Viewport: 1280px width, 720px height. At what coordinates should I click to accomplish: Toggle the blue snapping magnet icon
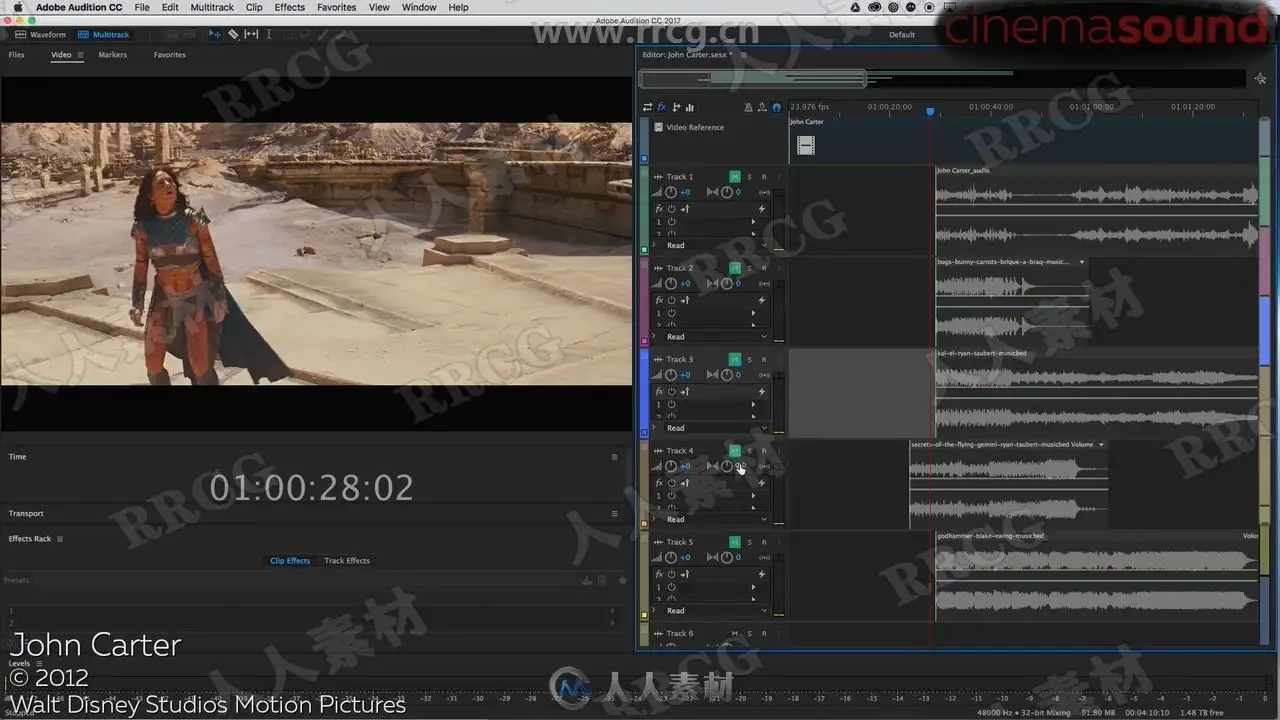point(777,107)
